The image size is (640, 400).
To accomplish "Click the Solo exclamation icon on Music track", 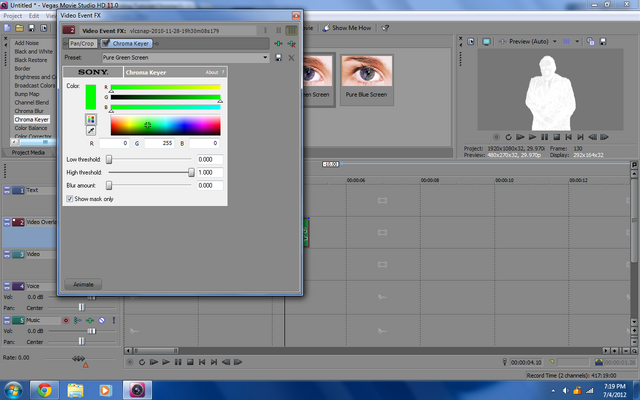I will click(114, 320).
